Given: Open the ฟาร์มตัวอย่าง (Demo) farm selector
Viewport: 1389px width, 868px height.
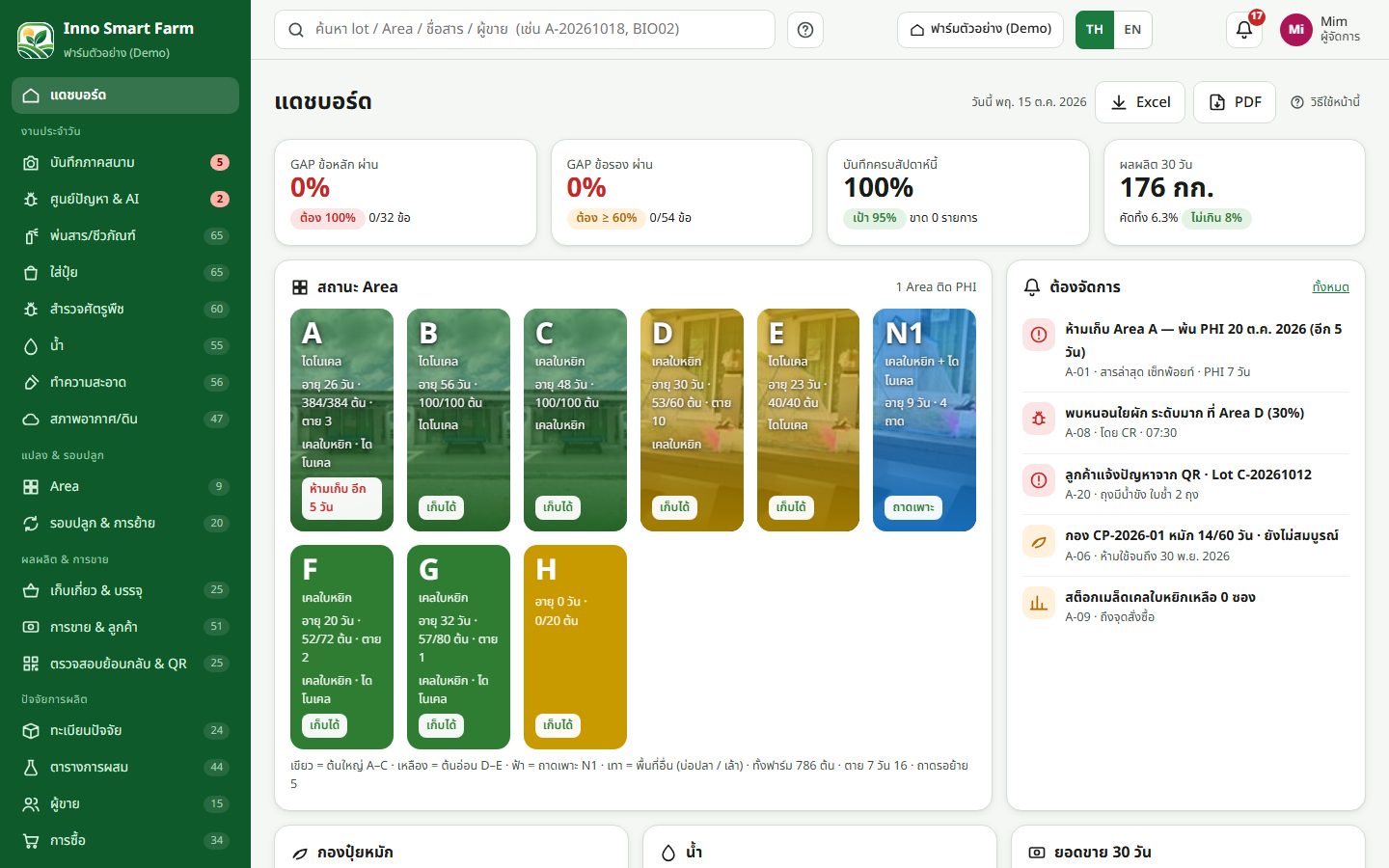Looking at the screenshot, I should coord(981,30).
